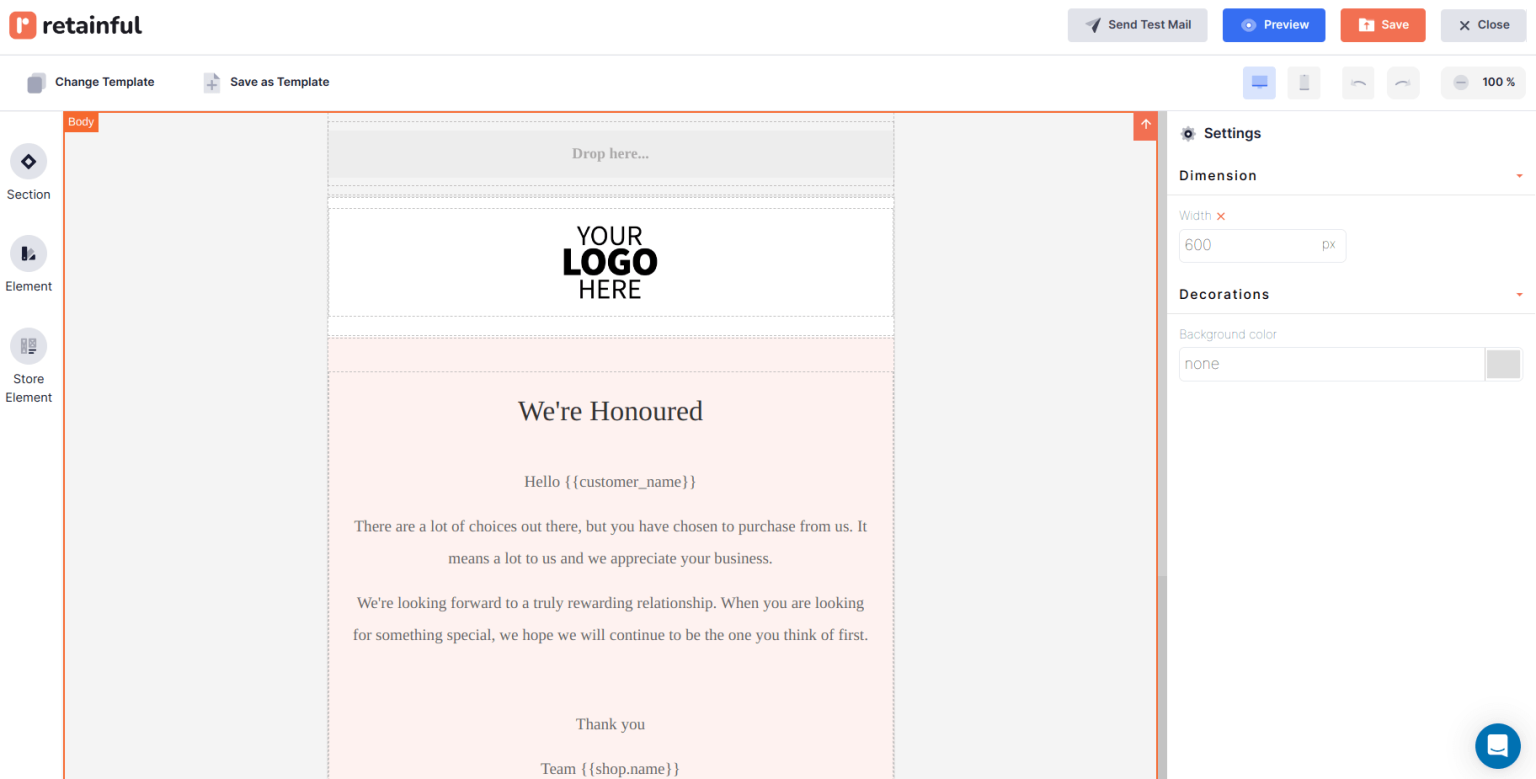Open the Store Element panel
Viewport: 1536px width, 779px height.
pos(28,363)
